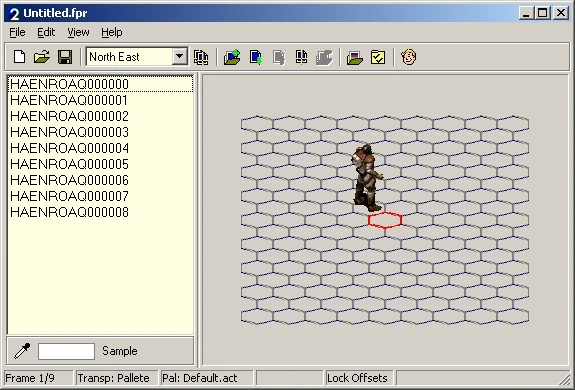Screen dimensions: 575x390
Task: Click the folder icon containing a picture
Action: coord(355,57)
